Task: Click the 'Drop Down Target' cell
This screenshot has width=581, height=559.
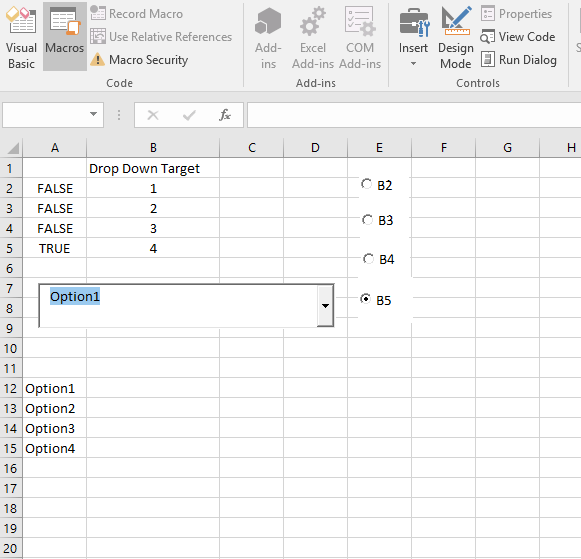Action: tap(153, 169)
